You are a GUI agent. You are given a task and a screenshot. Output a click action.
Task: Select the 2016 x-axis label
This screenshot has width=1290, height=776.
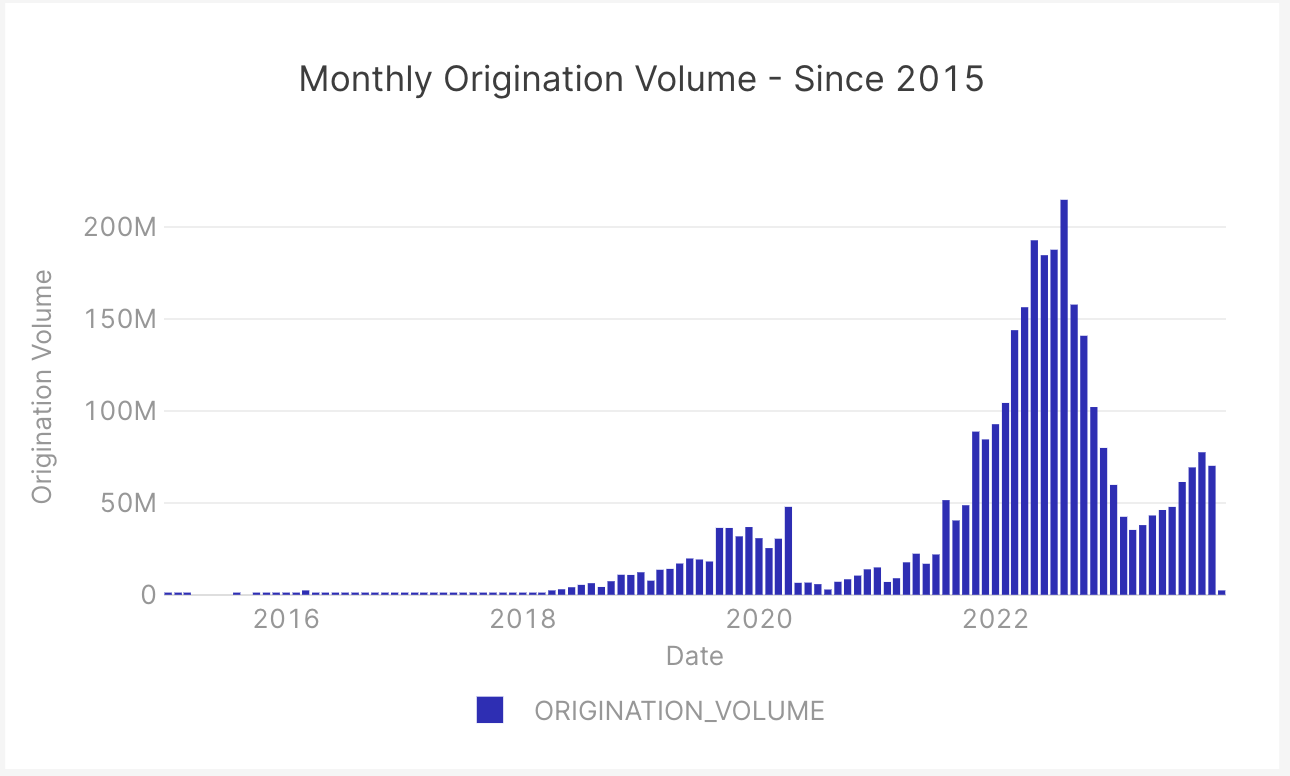pyautogui.click(x=287, y=619)
